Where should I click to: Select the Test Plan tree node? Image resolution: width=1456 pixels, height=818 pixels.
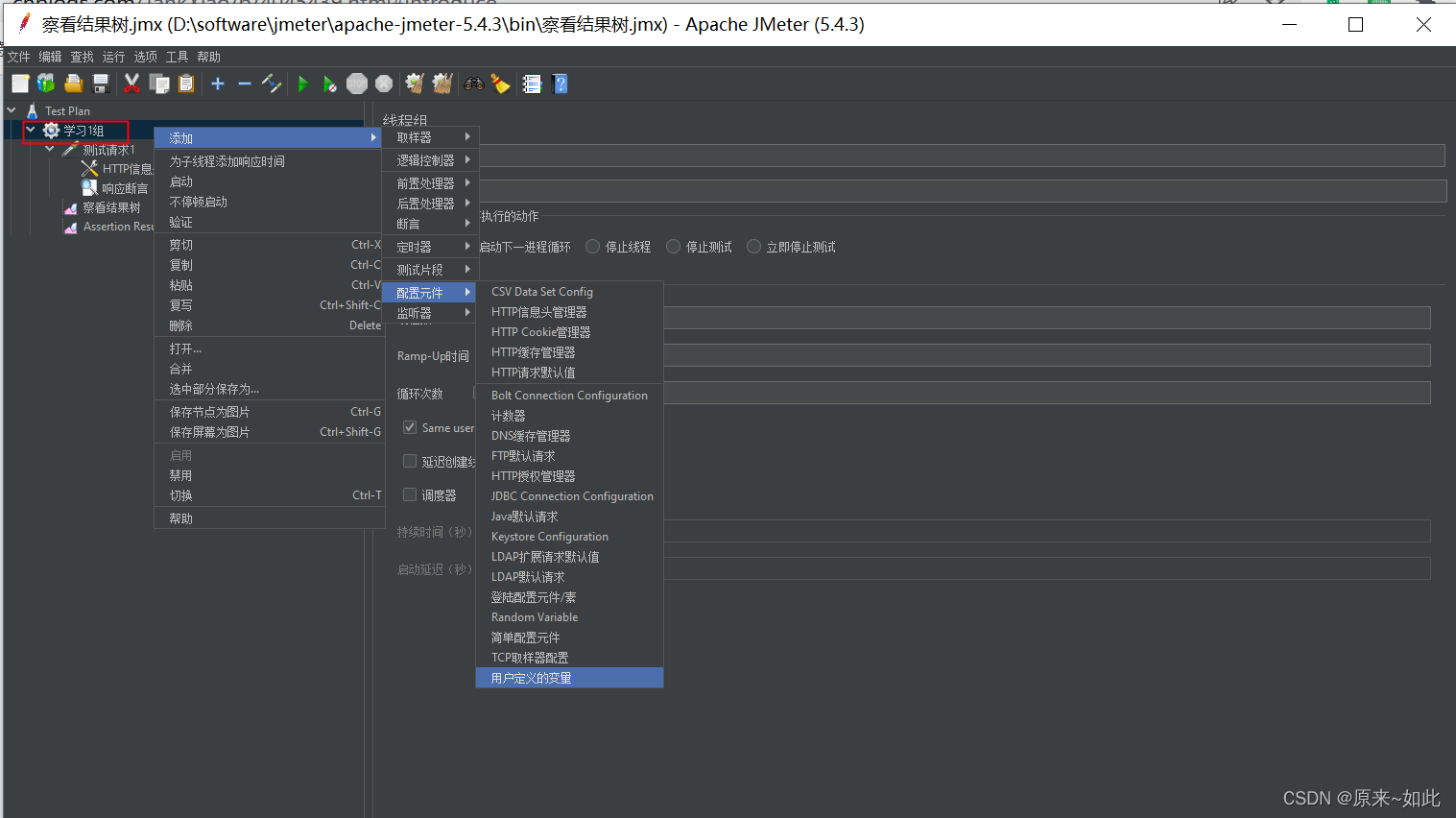point(67,111)
